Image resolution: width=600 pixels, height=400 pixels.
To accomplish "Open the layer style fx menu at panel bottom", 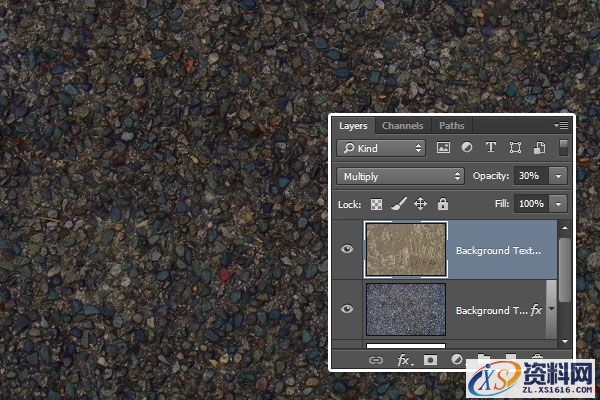I will (405, 358).
